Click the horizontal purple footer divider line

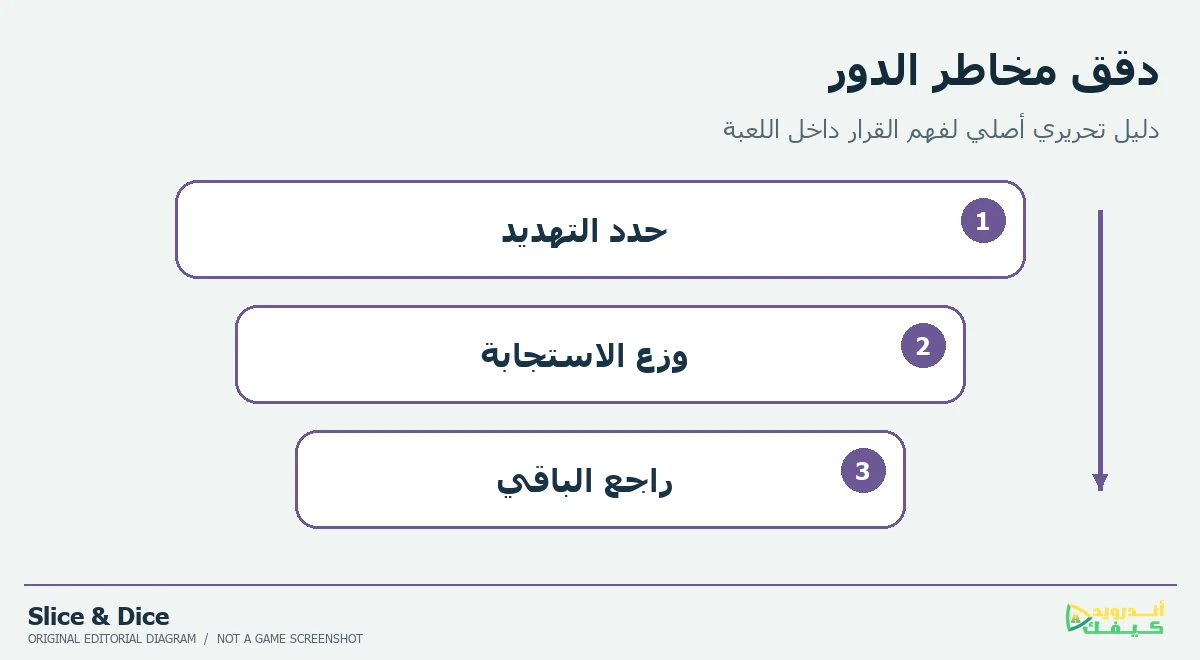600,585
